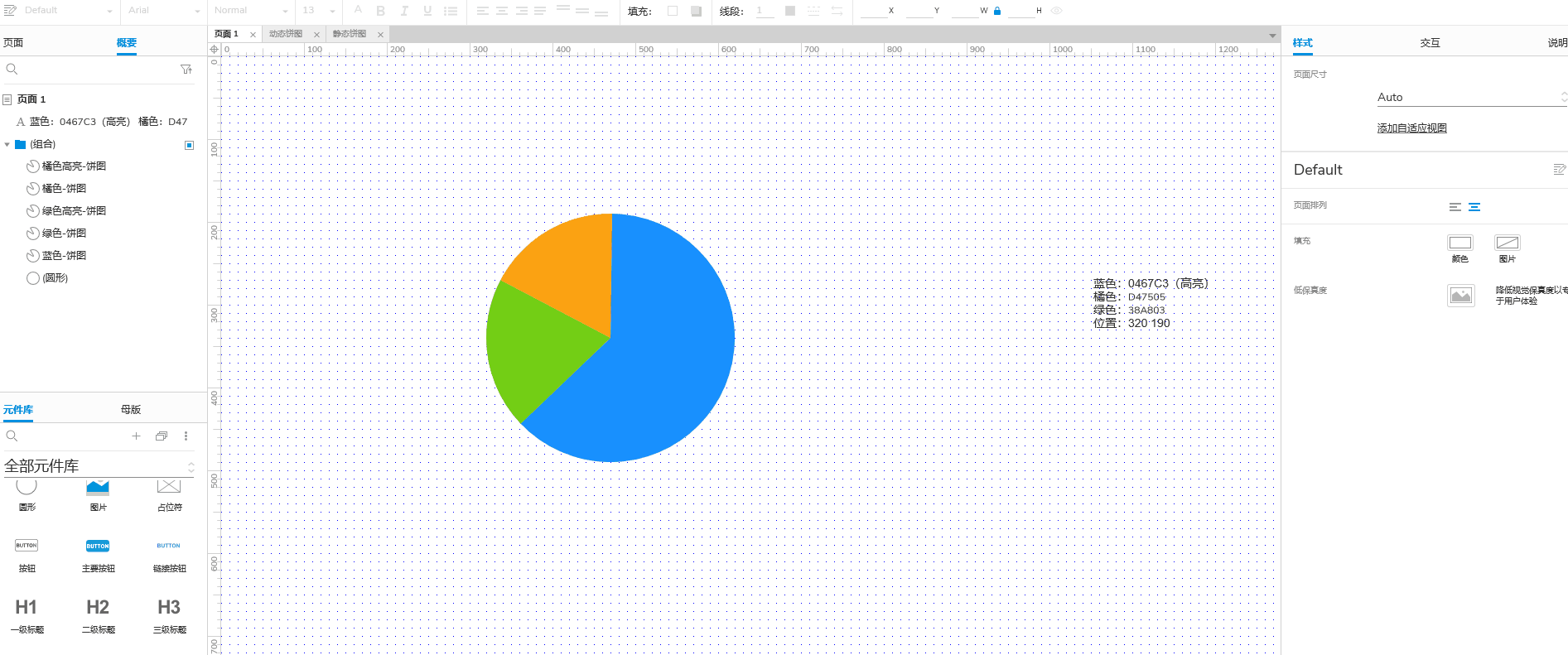Collapse the (组合) group in outline
Screen dimensions: 1568x655
point(7,144)
